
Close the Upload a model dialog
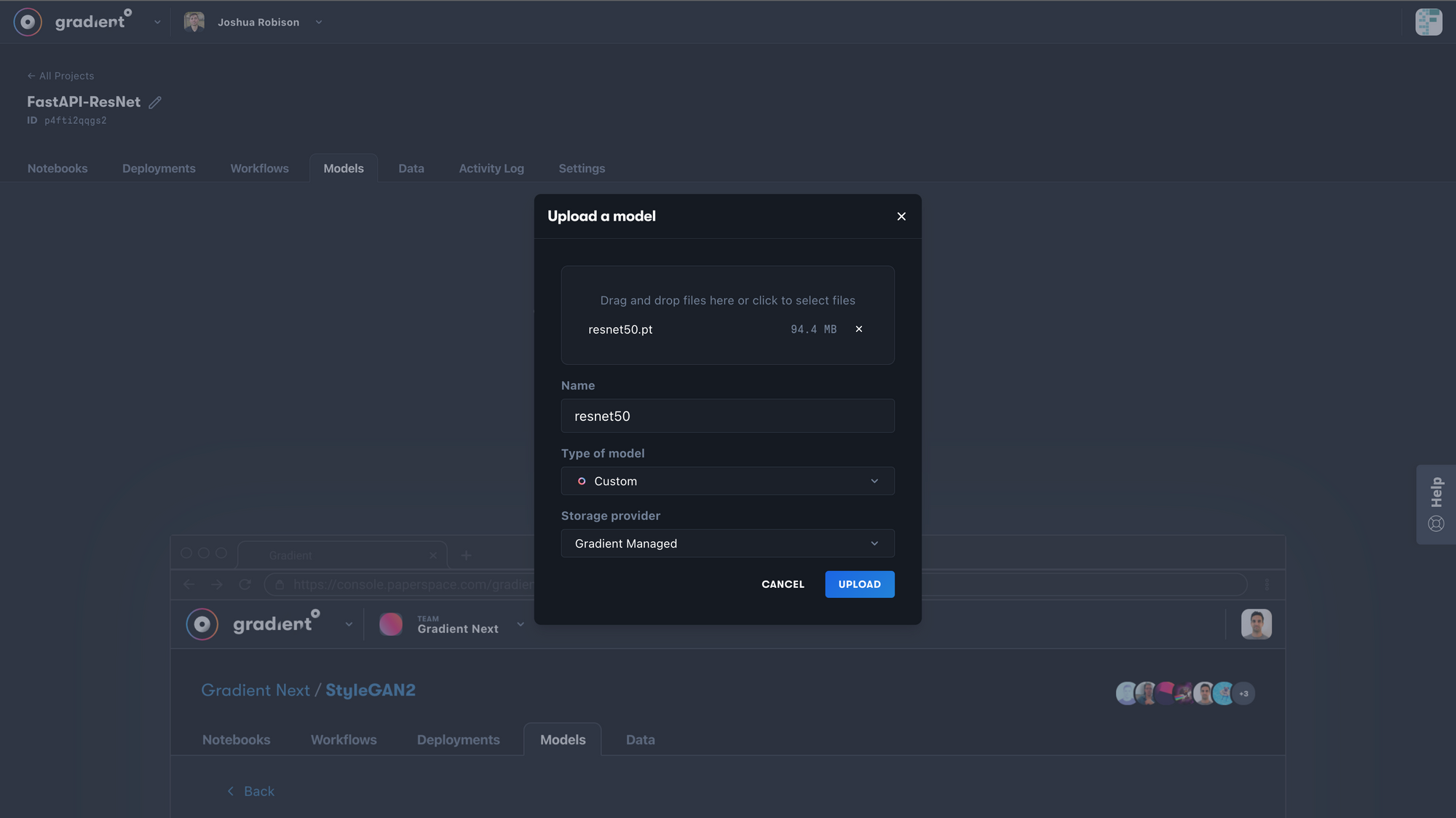tap(901, 216)
